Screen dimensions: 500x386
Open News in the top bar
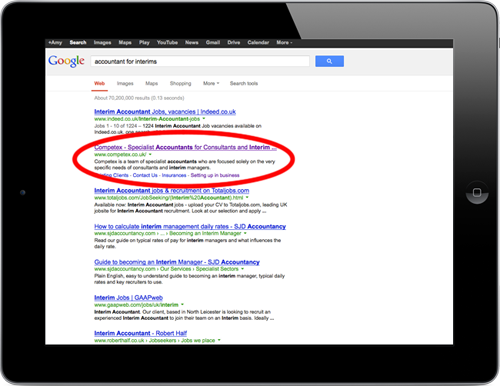pos(192,43)
